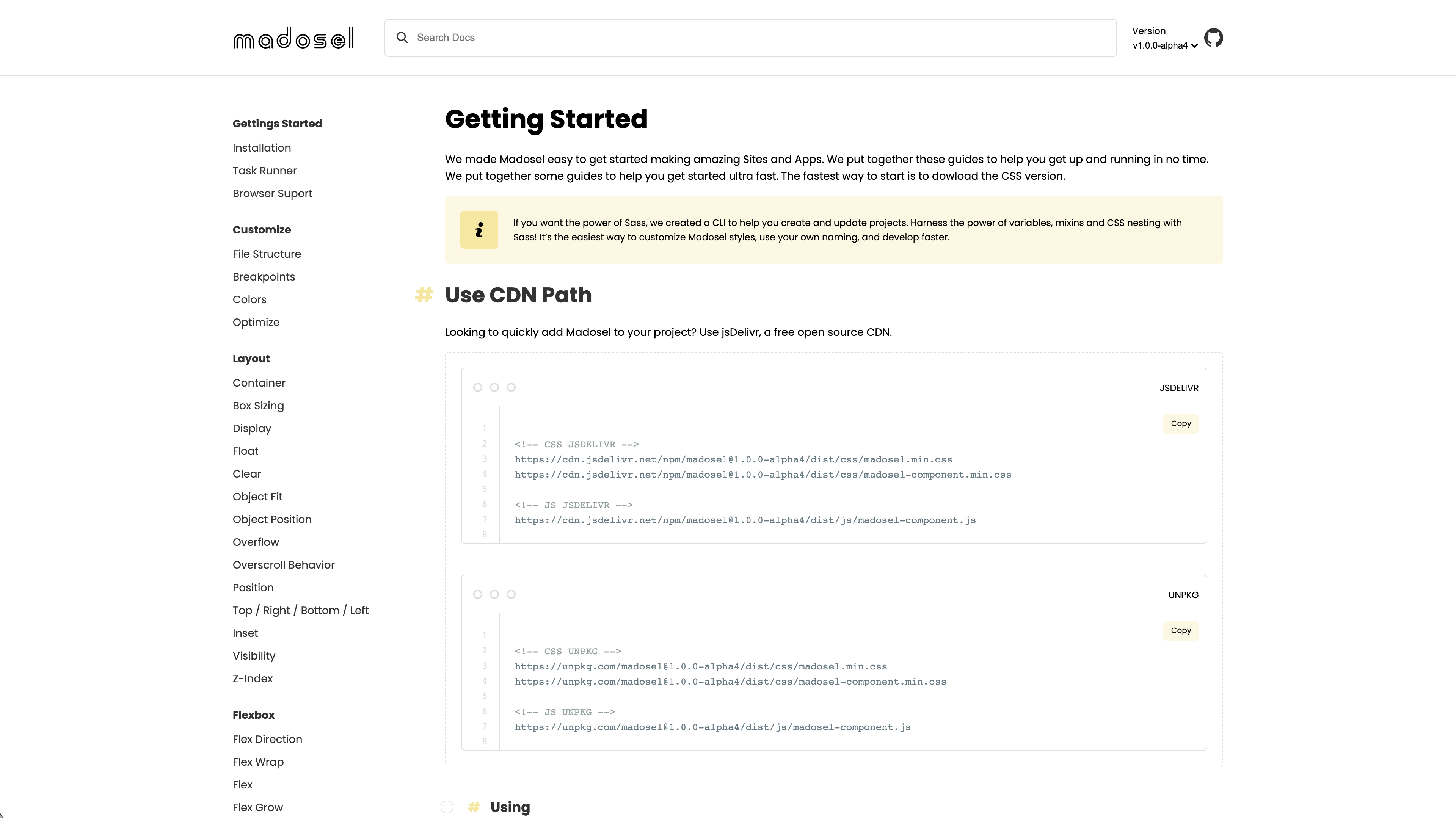Click the Customize sidebar heading

point(262,229)
